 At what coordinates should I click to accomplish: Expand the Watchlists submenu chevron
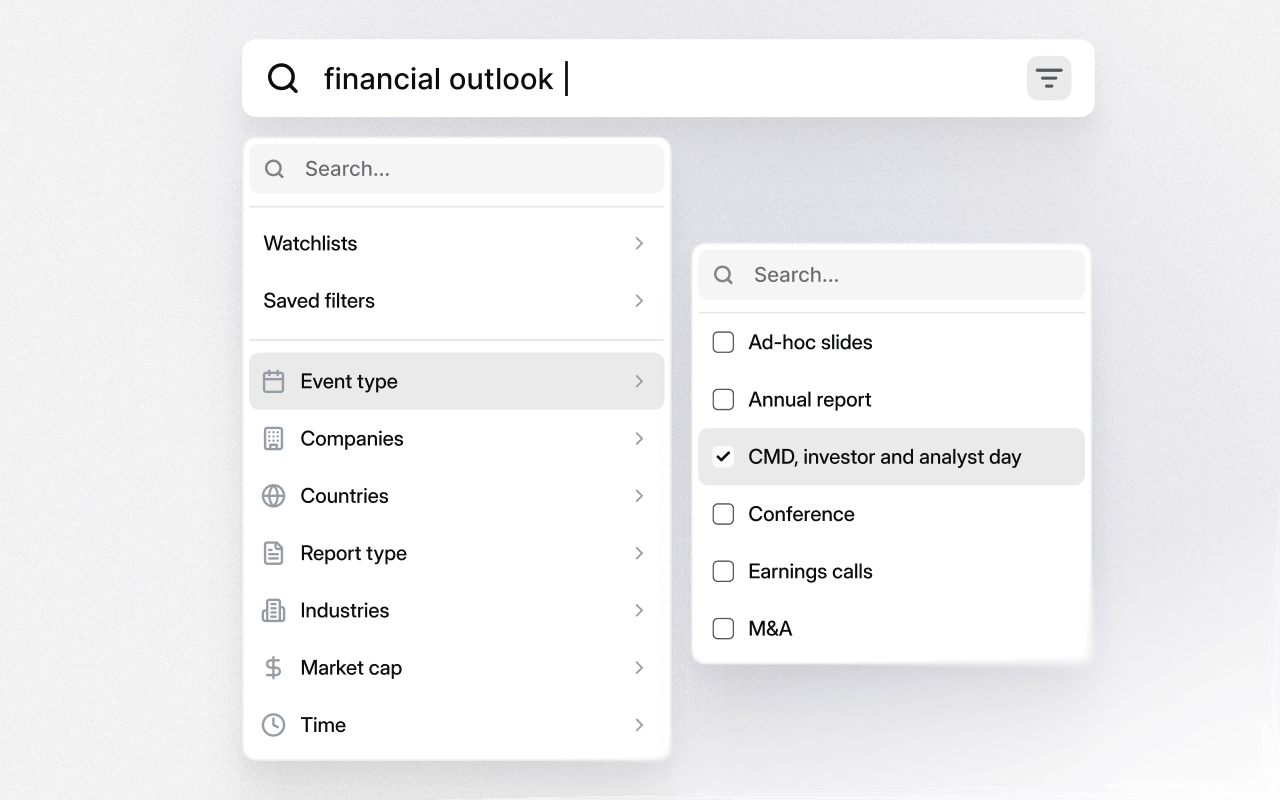639,243
